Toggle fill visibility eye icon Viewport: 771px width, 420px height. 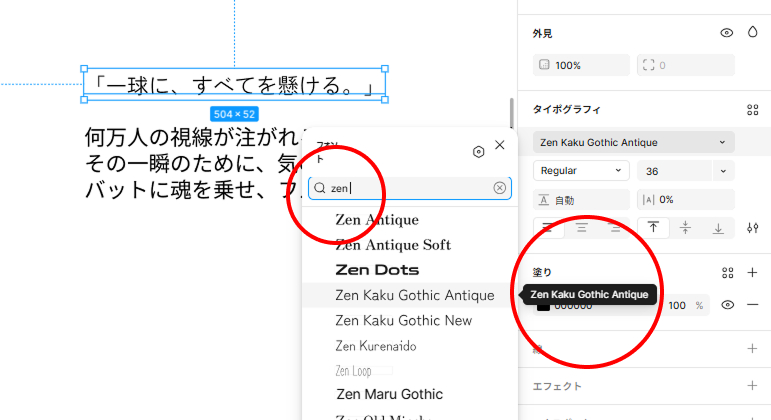728,305
